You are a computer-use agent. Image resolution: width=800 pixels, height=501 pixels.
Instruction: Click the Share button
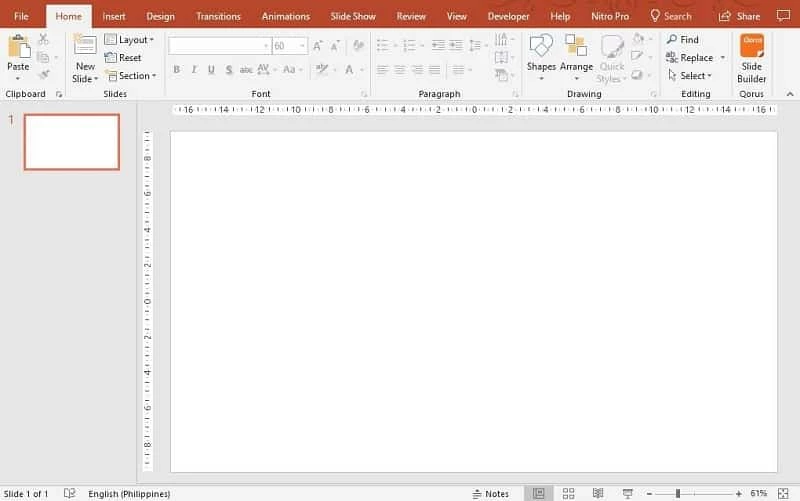coord(739,16)
